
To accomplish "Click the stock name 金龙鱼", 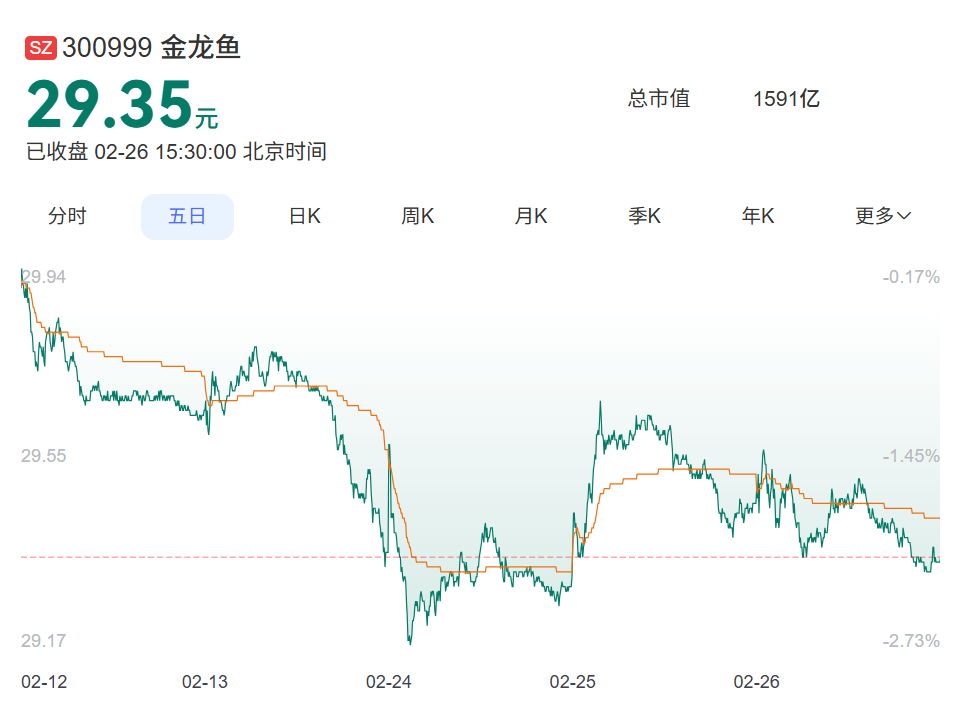I will pos(201,48).
